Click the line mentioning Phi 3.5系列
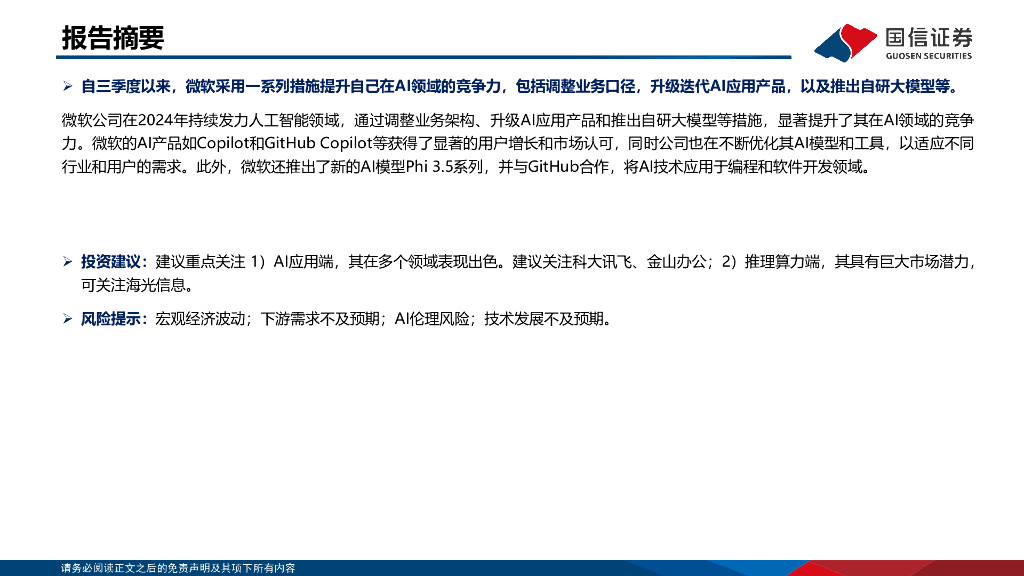Screen dimensions: 1024x576 466,167
